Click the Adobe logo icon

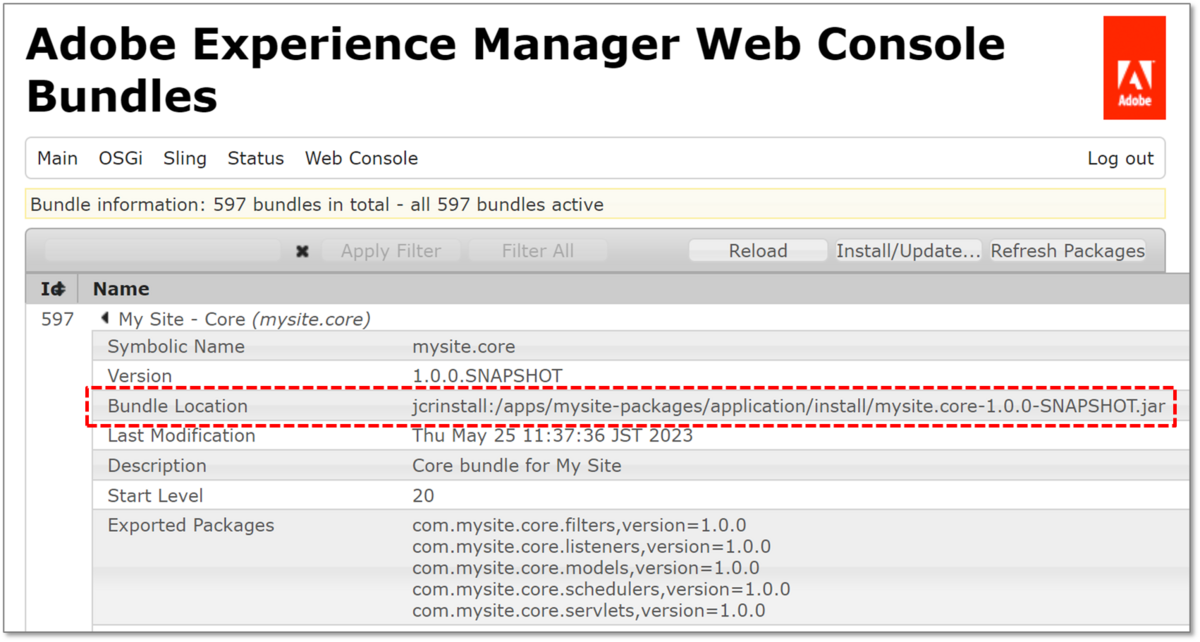[1134, 68]
